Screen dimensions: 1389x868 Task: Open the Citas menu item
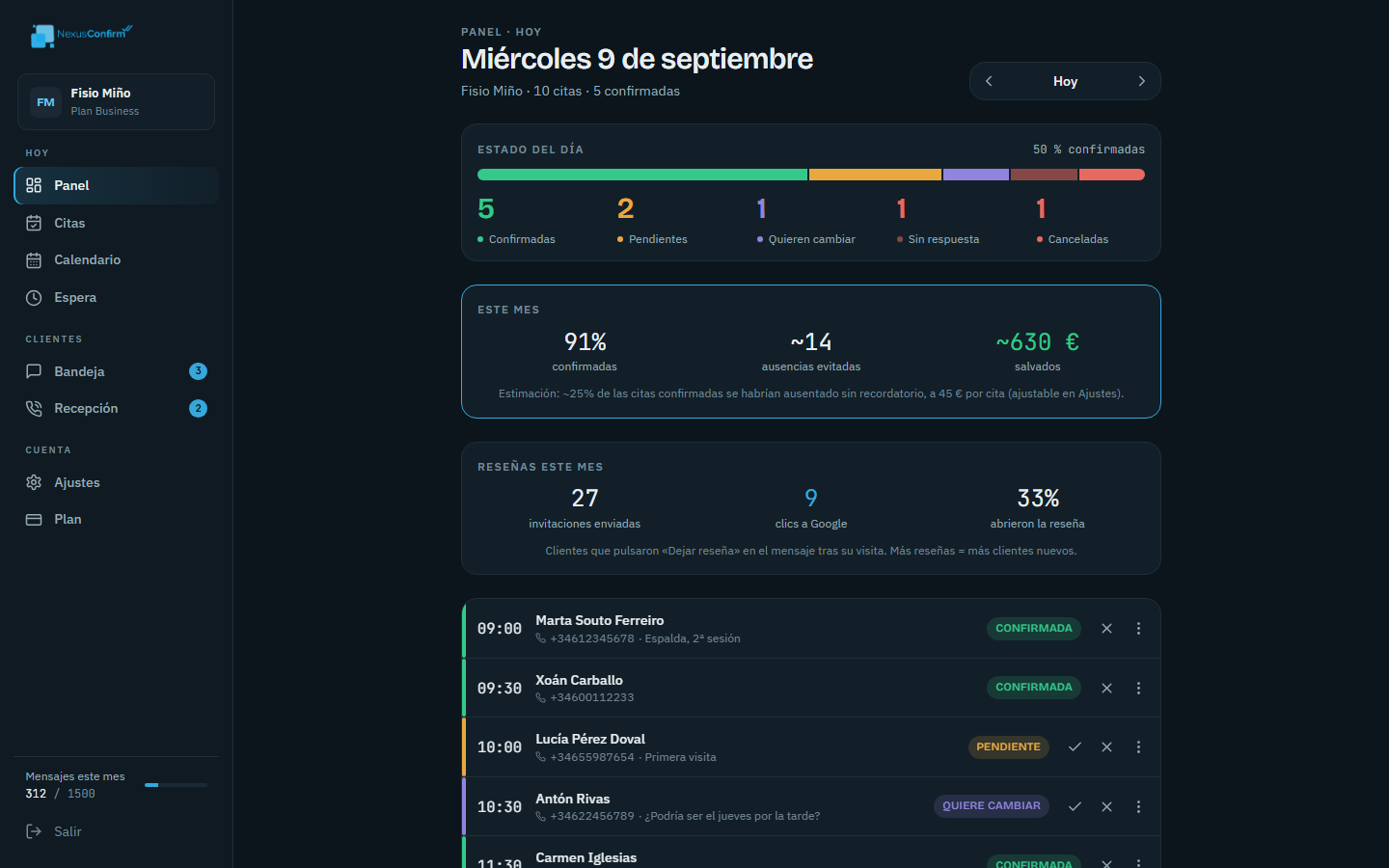pyautogui.click(x=116, y=223)
